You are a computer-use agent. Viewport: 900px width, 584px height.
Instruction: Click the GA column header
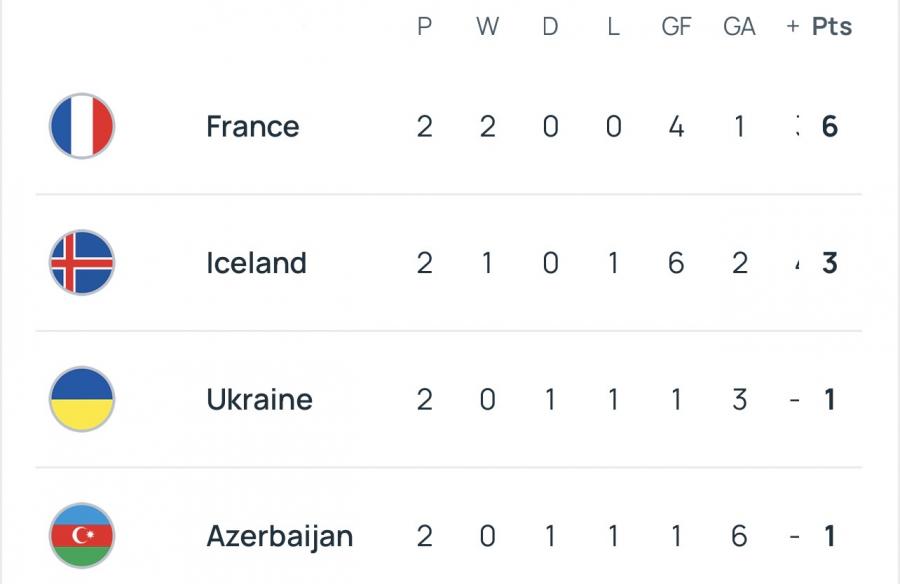pos(739,27)
